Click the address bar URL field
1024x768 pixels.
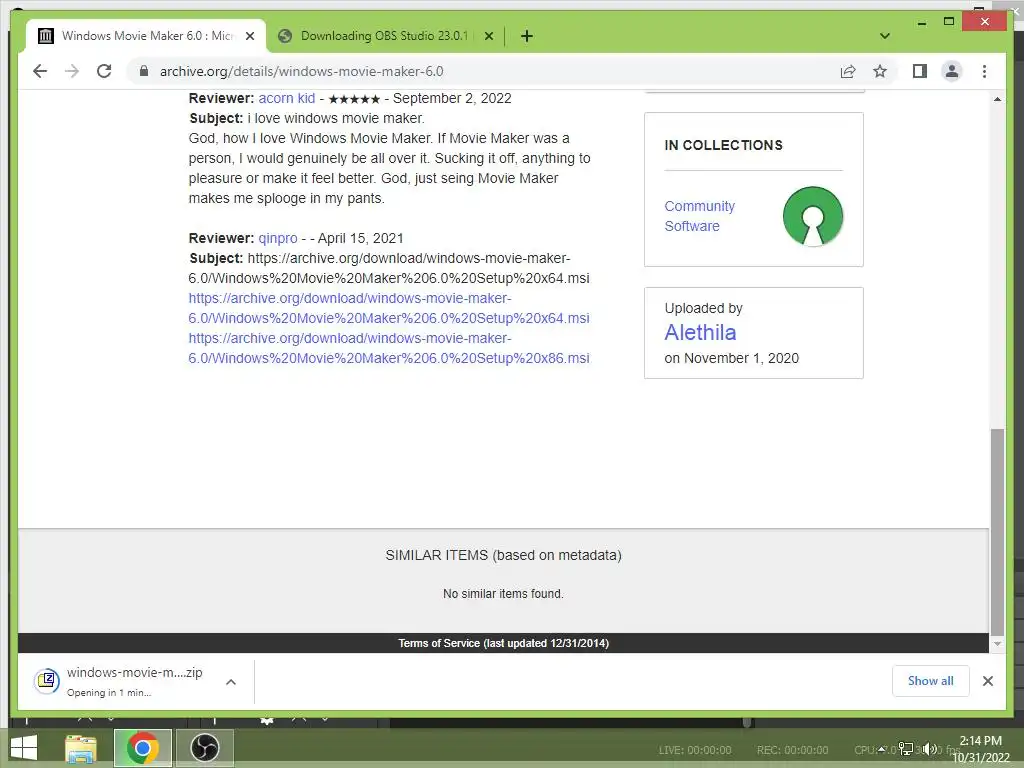[483, 71]
